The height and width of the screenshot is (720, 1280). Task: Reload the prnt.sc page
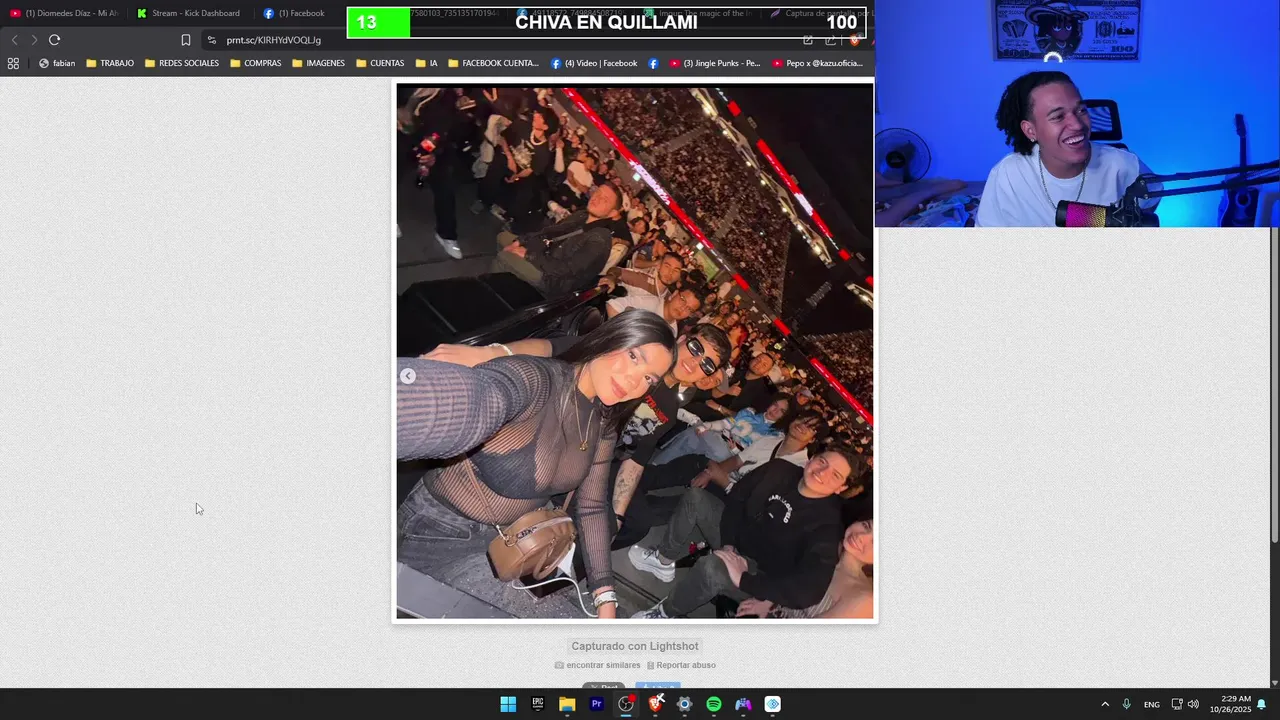[x=54, y=40]
